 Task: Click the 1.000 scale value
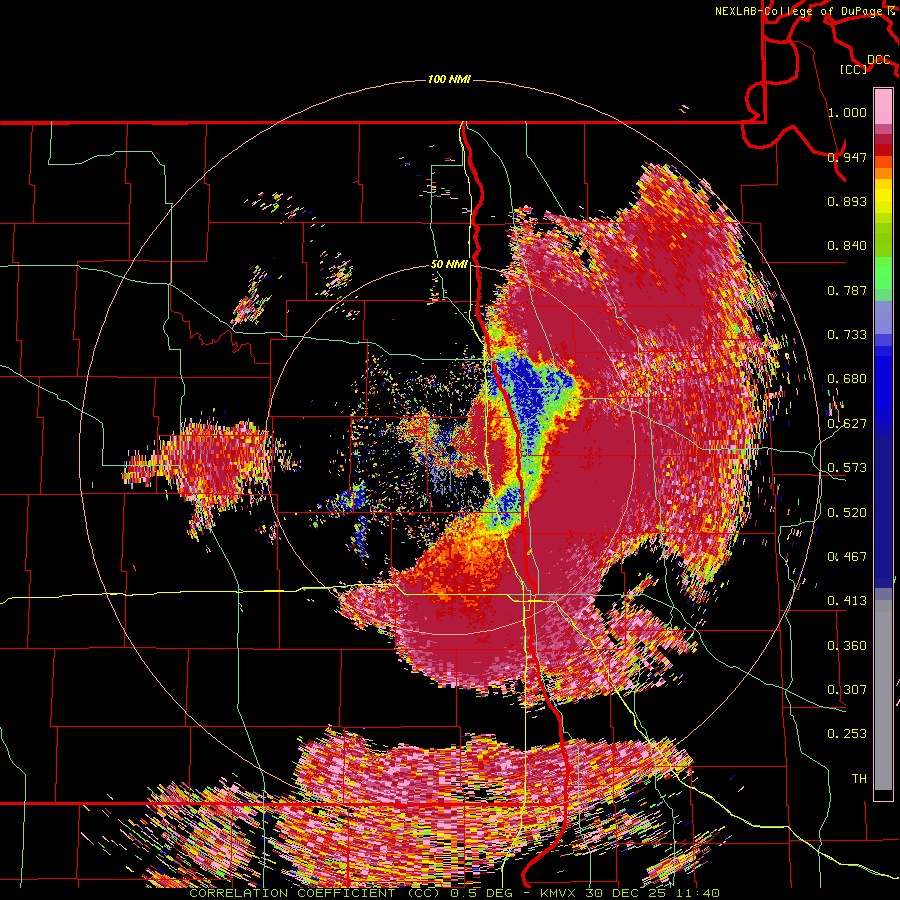pos(847,112)
